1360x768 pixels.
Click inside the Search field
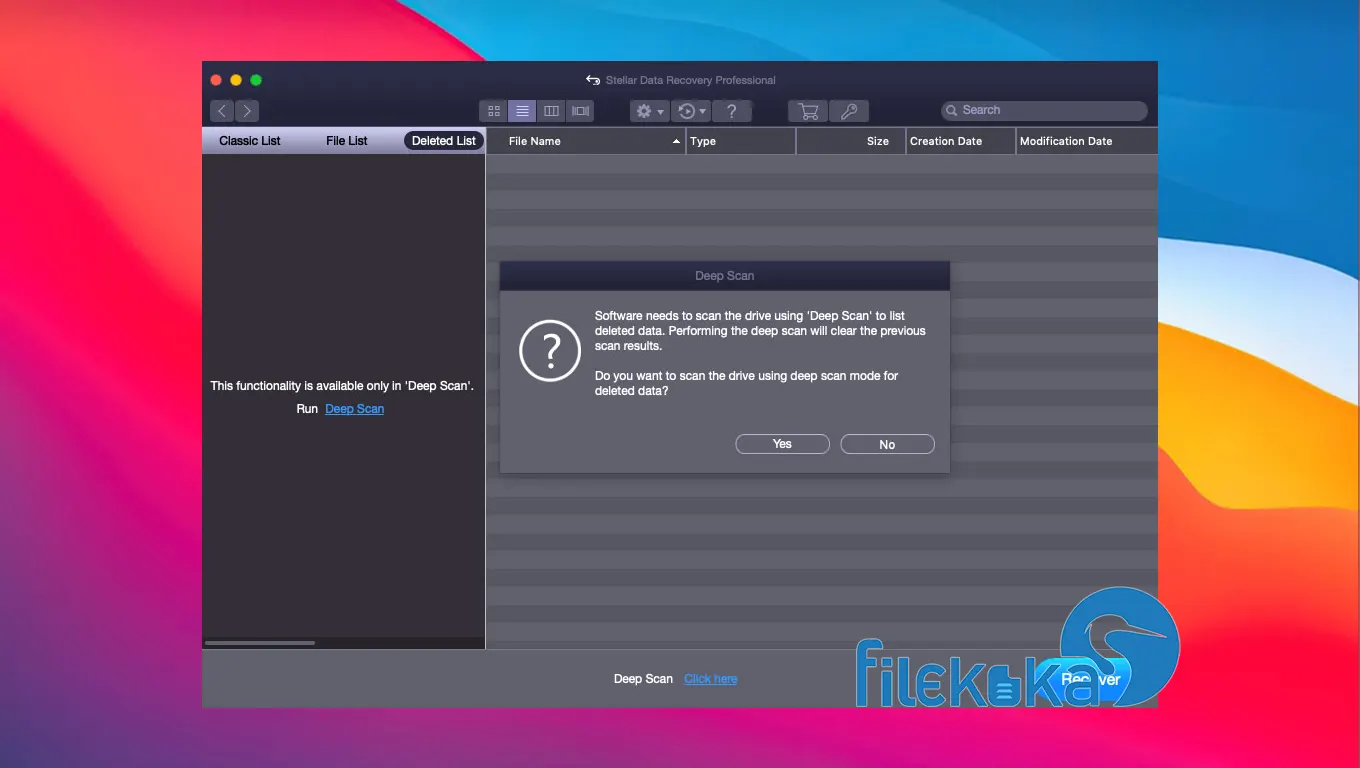[x=1044, y=110]
